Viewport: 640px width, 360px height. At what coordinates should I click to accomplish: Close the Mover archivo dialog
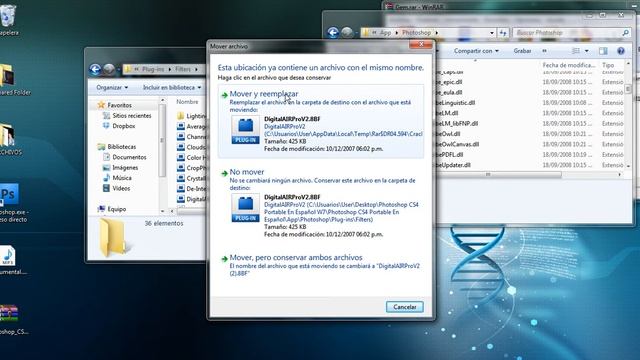click(421, 44)
